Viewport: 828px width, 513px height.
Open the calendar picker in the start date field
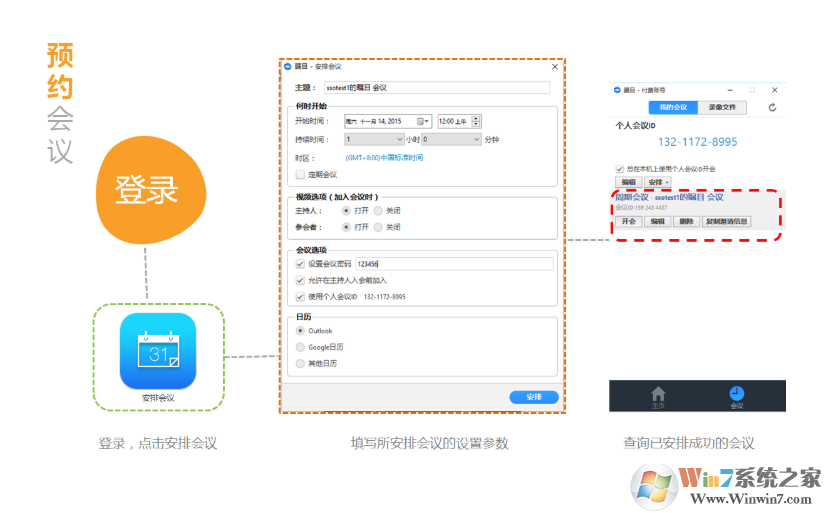click(x=422, y=122)
